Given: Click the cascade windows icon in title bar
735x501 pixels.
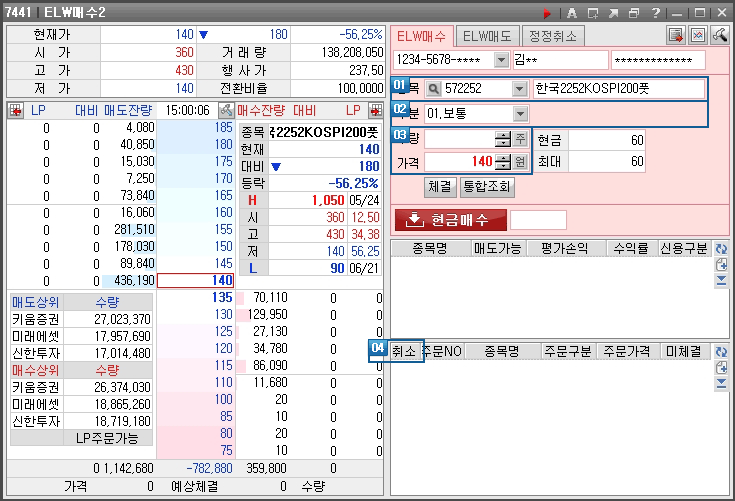Looking at the screenshot, I should pyautogui.click(x=634, y=13).
